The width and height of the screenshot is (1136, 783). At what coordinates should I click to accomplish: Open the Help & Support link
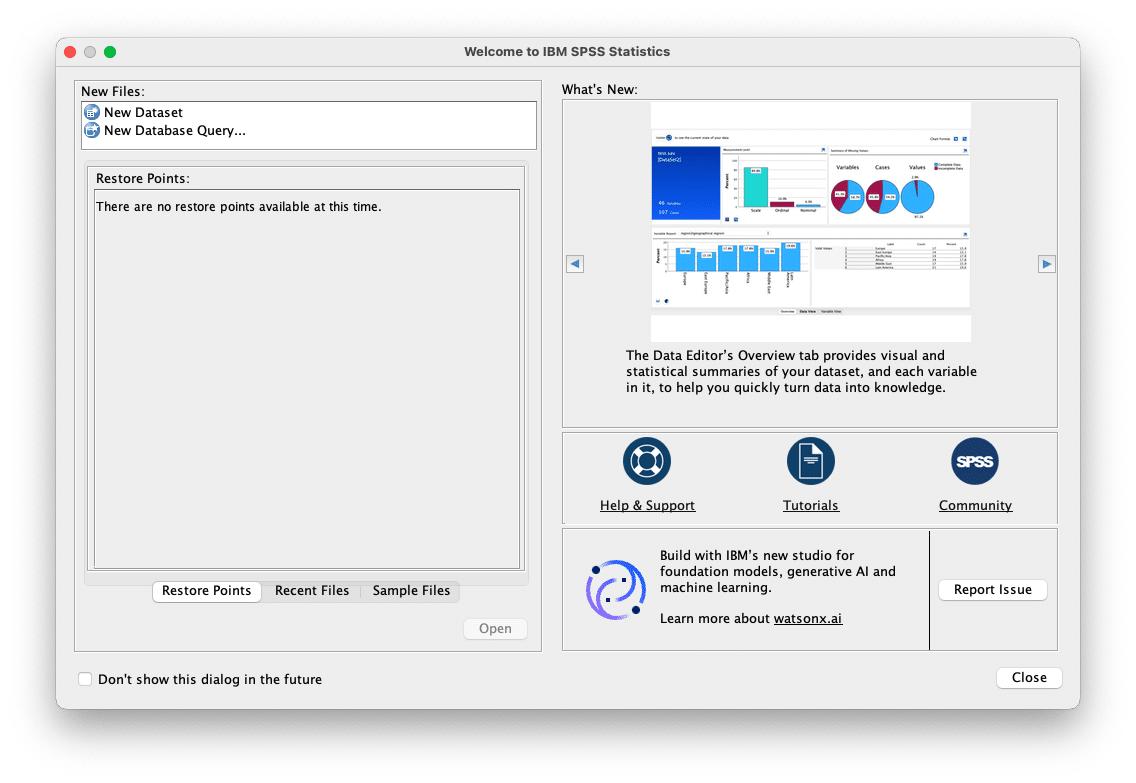[x=647, y=506]
